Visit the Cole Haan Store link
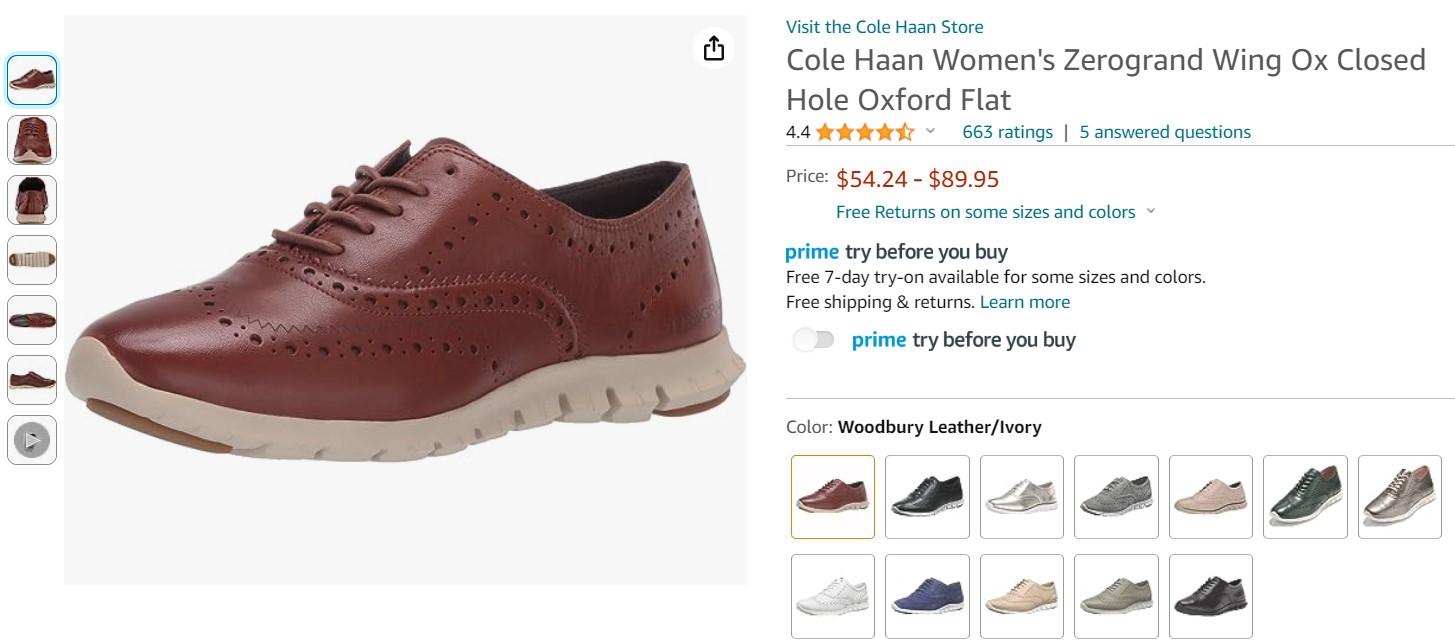Viewport: 1455px width, 643px height. pyautogui.click(x=884, y=27)
